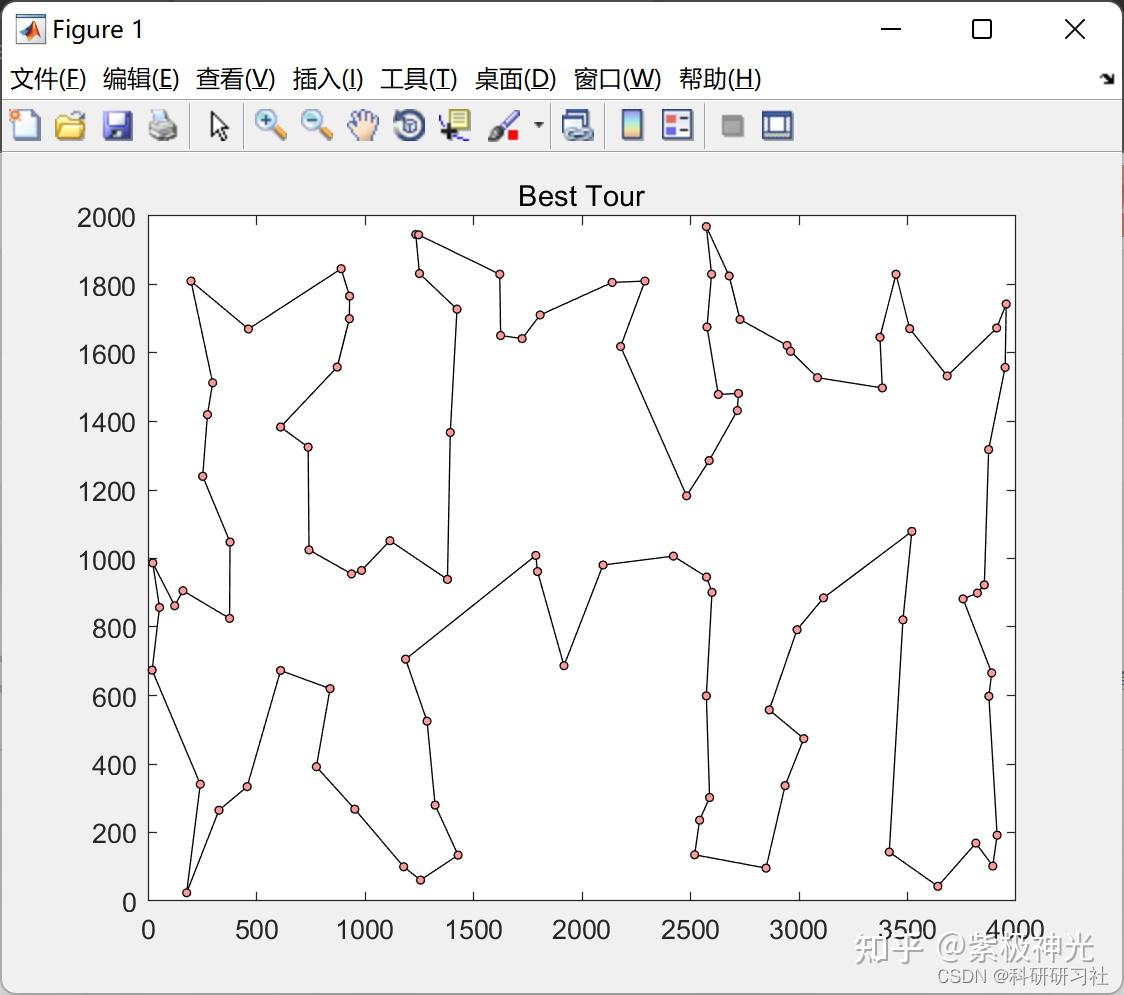Click the Best Tour plot title
This screenshot has width=1124, height=995.
581,196
